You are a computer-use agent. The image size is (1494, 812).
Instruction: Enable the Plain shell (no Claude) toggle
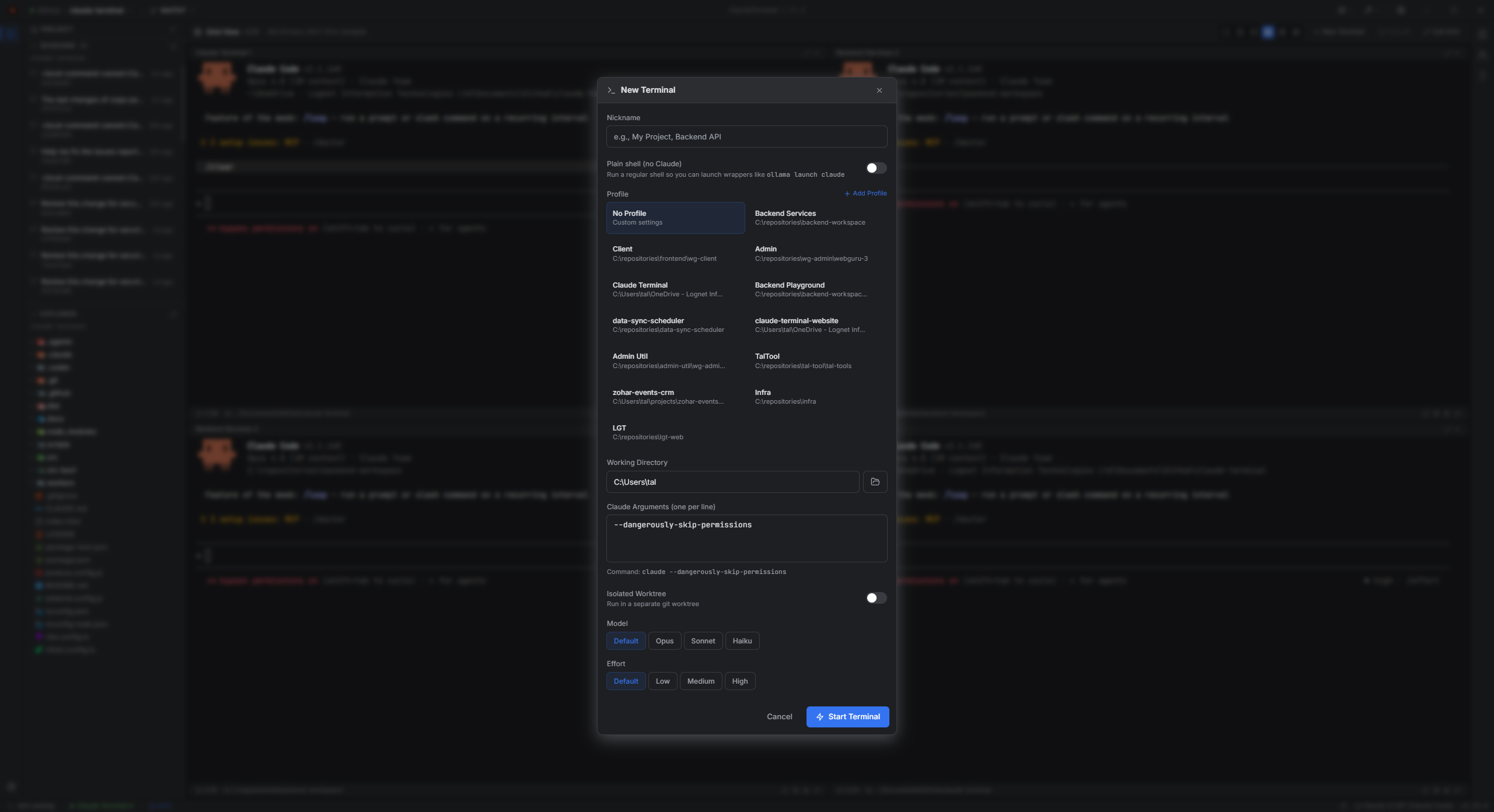pos(876,168)
